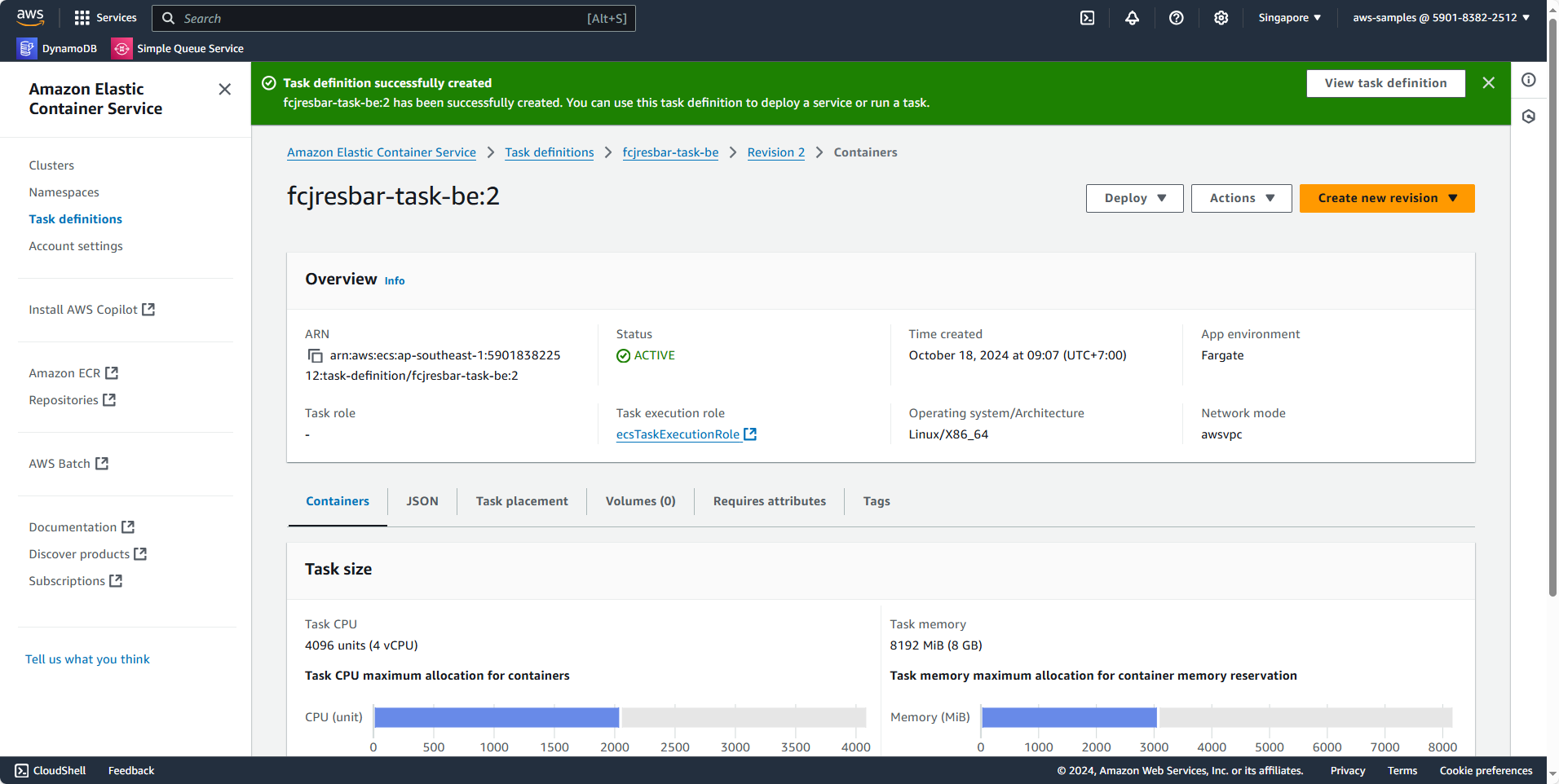The width and height of the screenshot is (1559, 784).
Task: Open the Singapore region dropdown
Action: pyautogui.click(x=1289, y=18)
